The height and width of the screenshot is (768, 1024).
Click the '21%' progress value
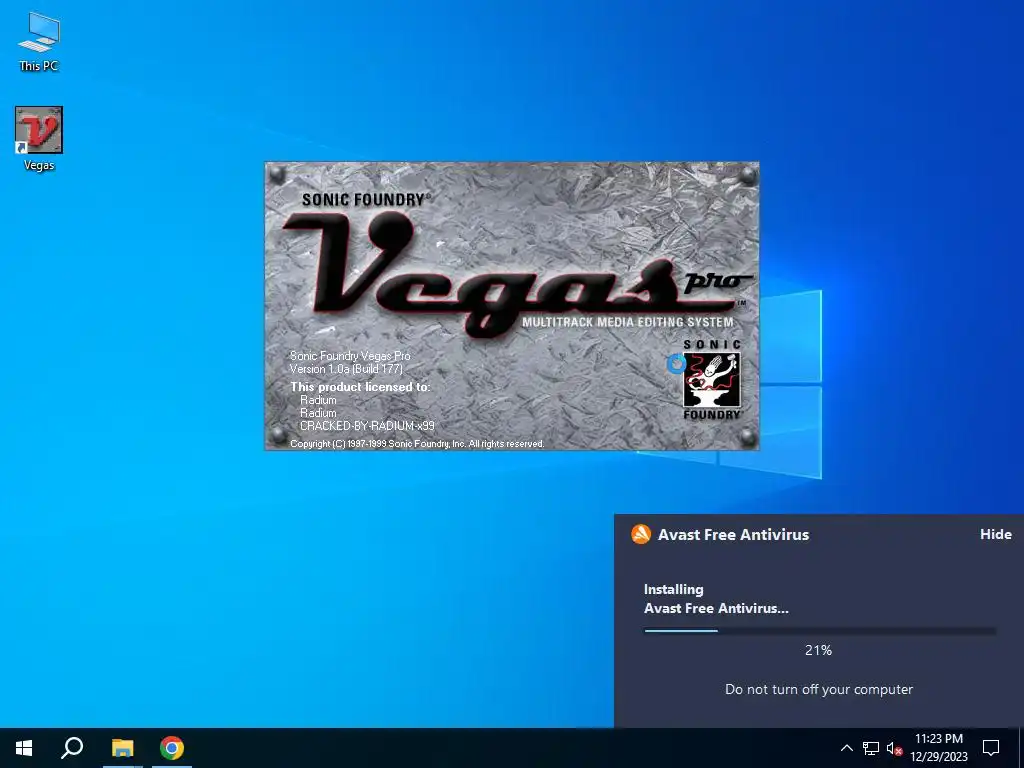pyautogui.click(x=818, y=650)
